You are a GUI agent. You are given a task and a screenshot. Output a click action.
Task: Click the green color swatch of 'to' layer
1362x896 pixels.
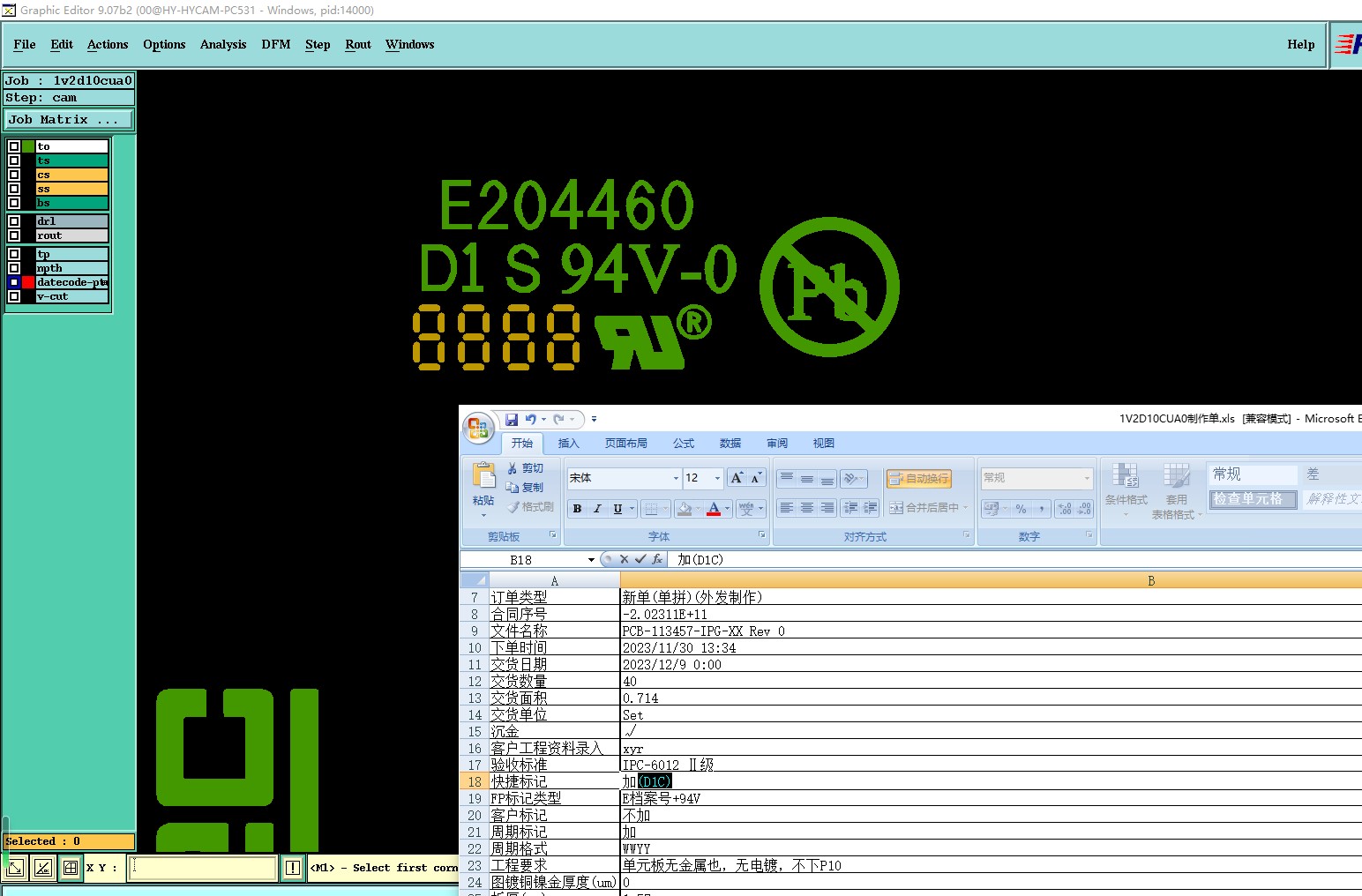29,146
